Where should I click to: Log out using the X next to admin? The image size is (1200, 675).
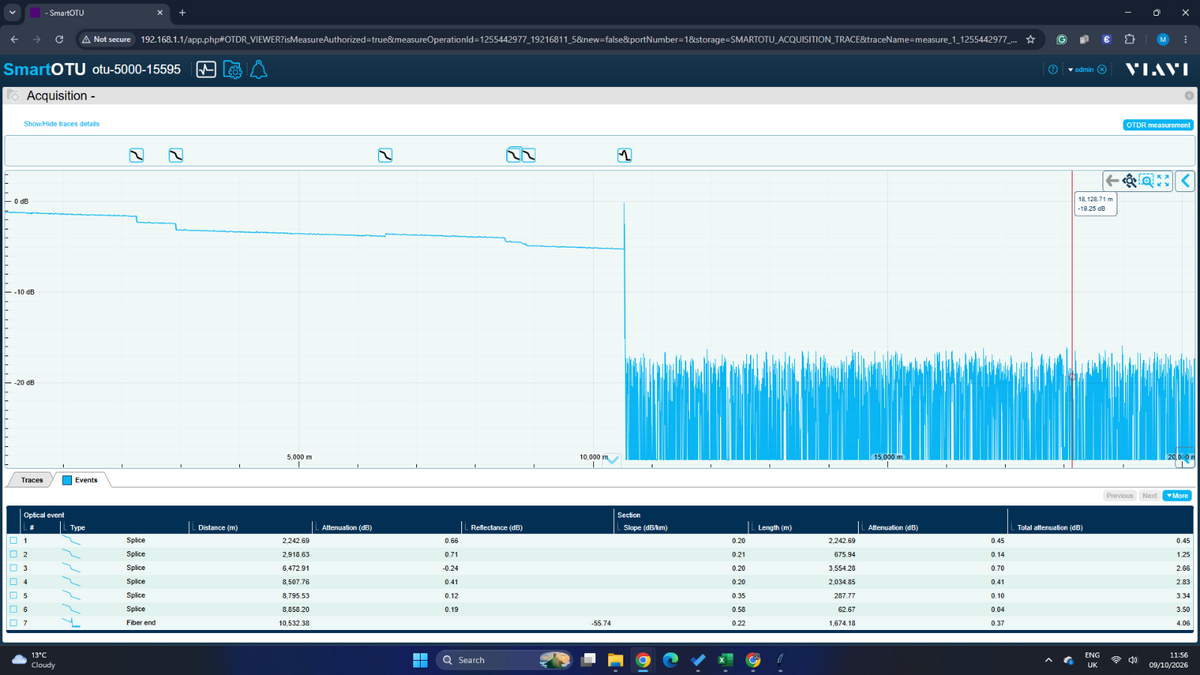1102,69
